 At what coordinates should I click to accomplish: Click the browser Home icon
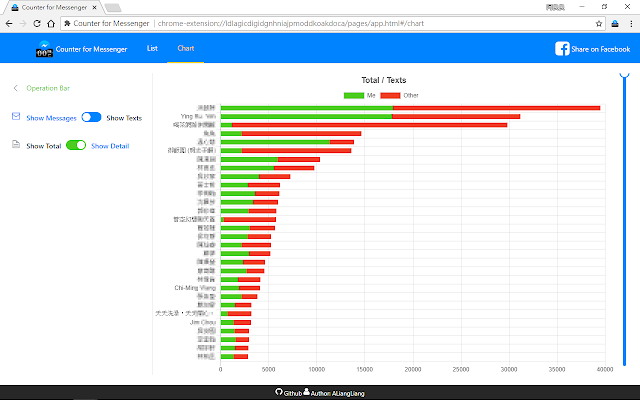[x=51, y=24]
